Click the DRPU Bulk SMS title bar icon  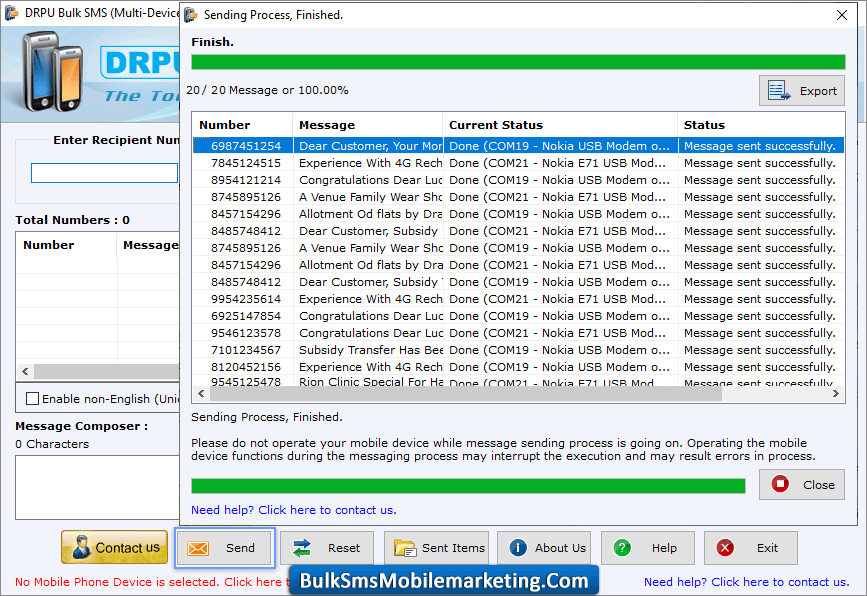click(x=12, y=13)
